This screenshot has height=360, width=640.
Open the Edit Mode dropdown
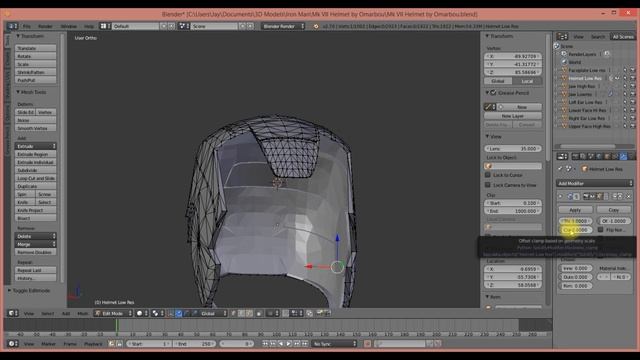point(113,313)
